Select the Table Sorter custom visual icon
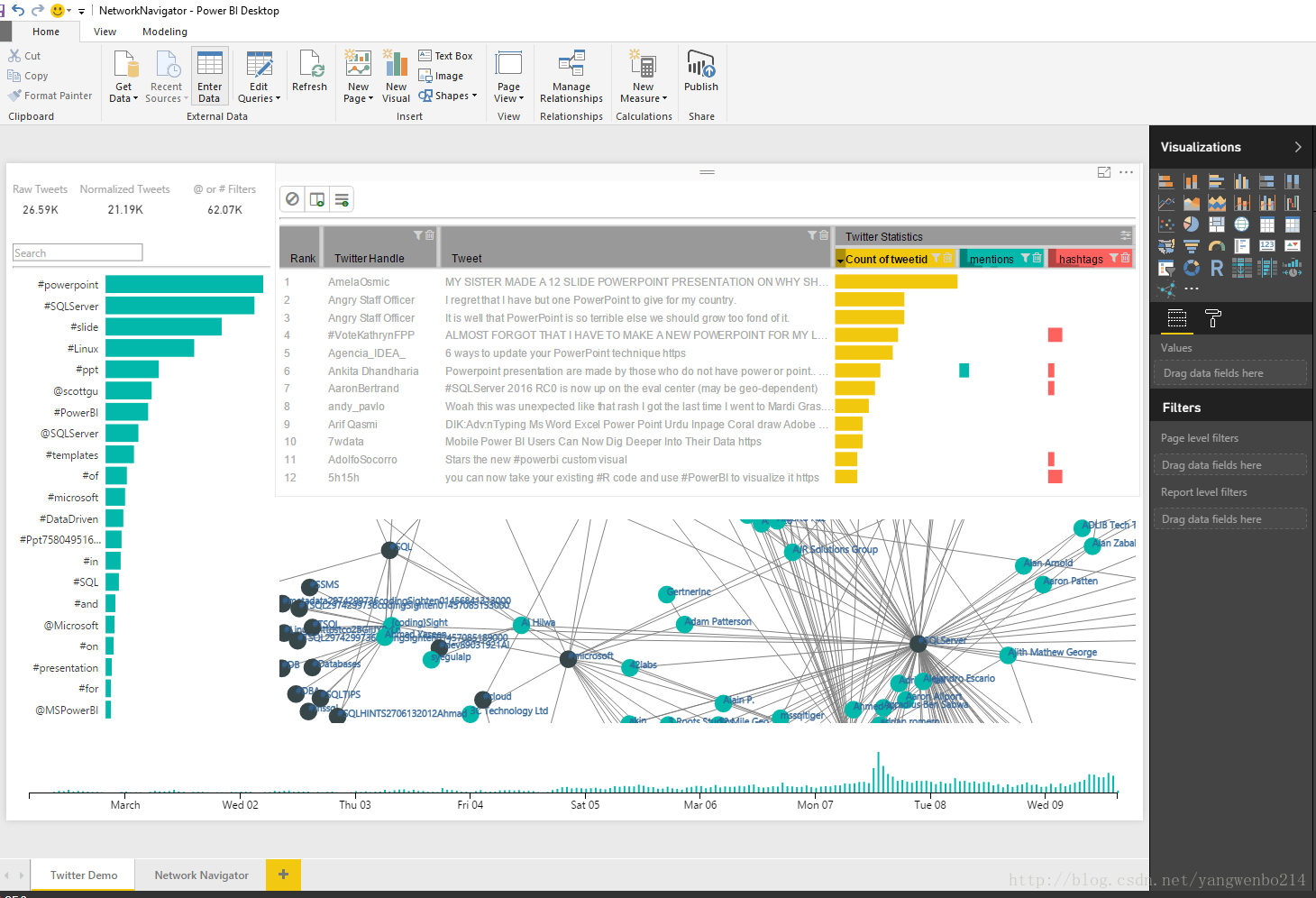 [1242, 268]
